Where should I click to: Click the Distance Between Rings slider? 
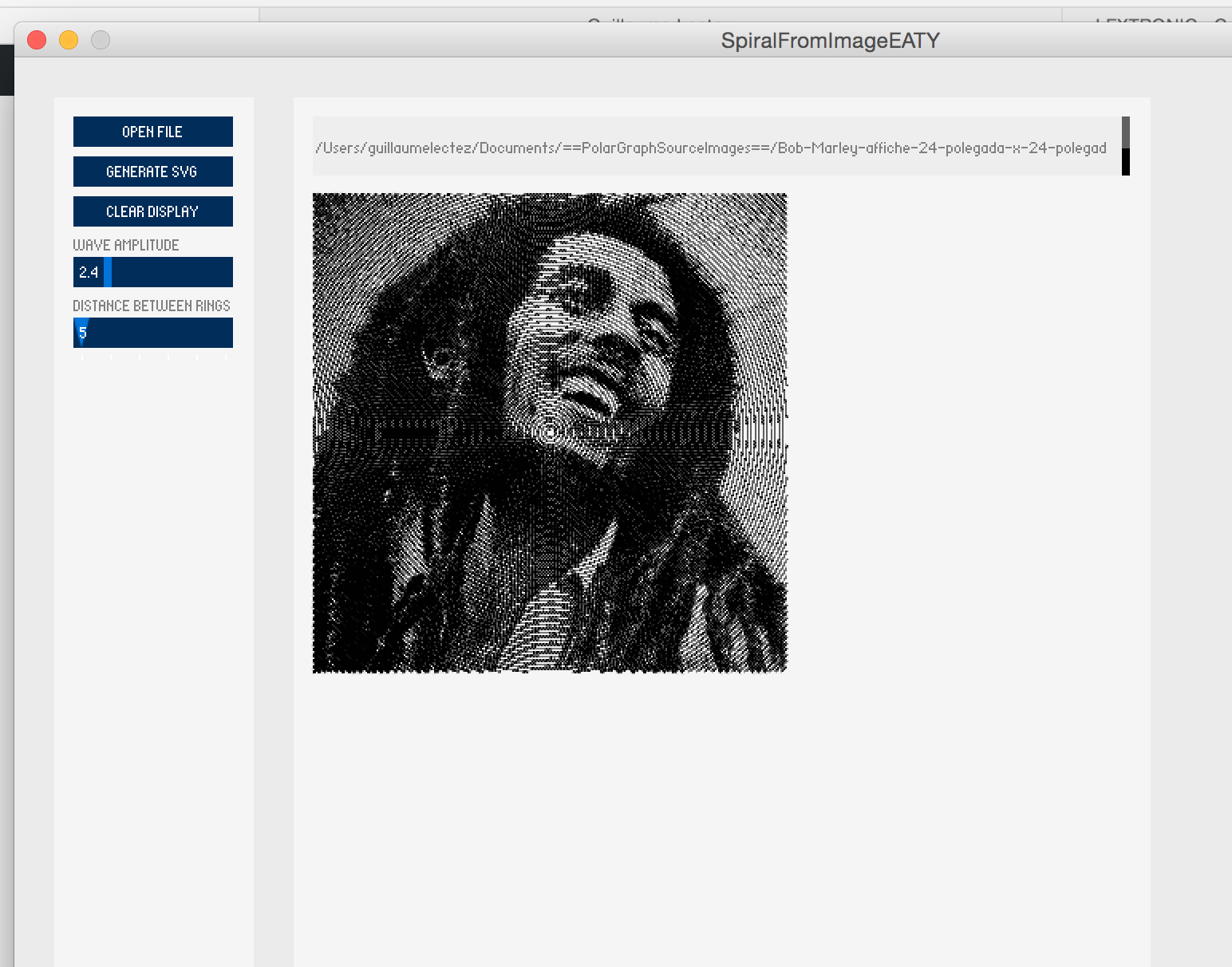pyautogui.click(x=152, y=333)
